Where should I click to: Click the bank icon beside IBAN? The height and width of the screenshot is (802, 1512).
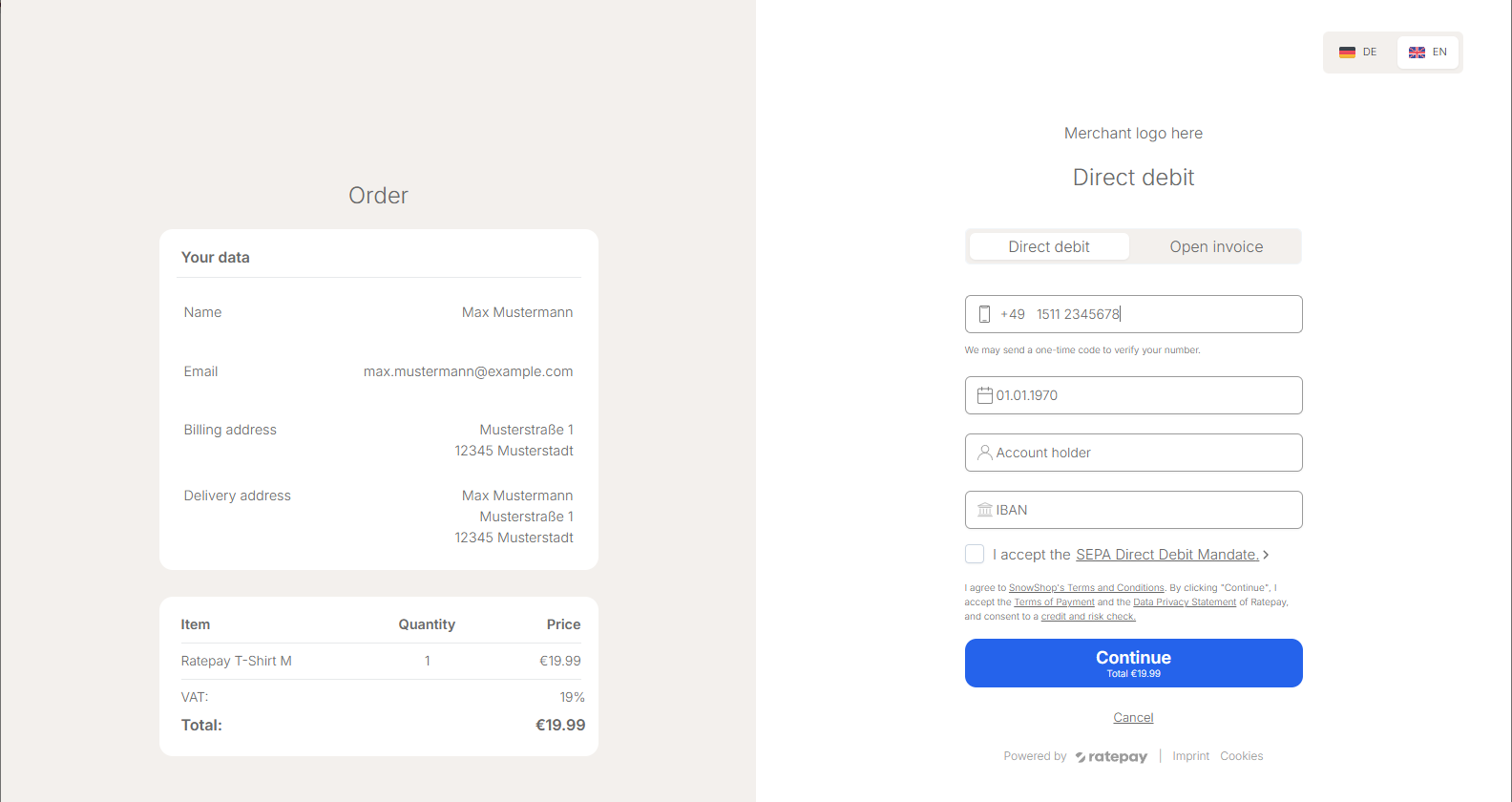[984, 510]
